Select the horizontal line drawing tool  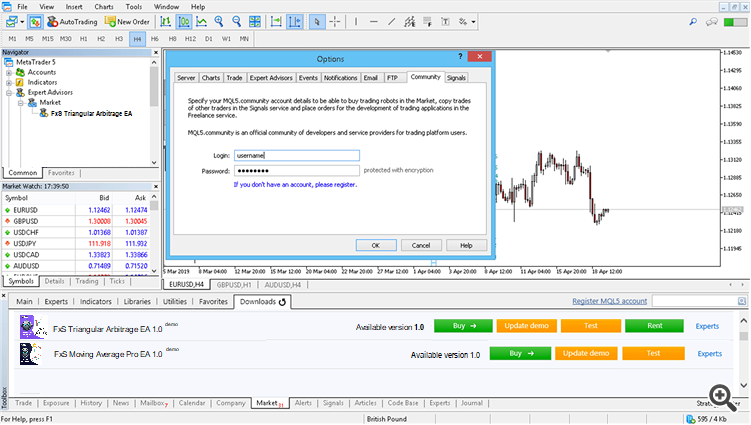[x=374, y=22]
